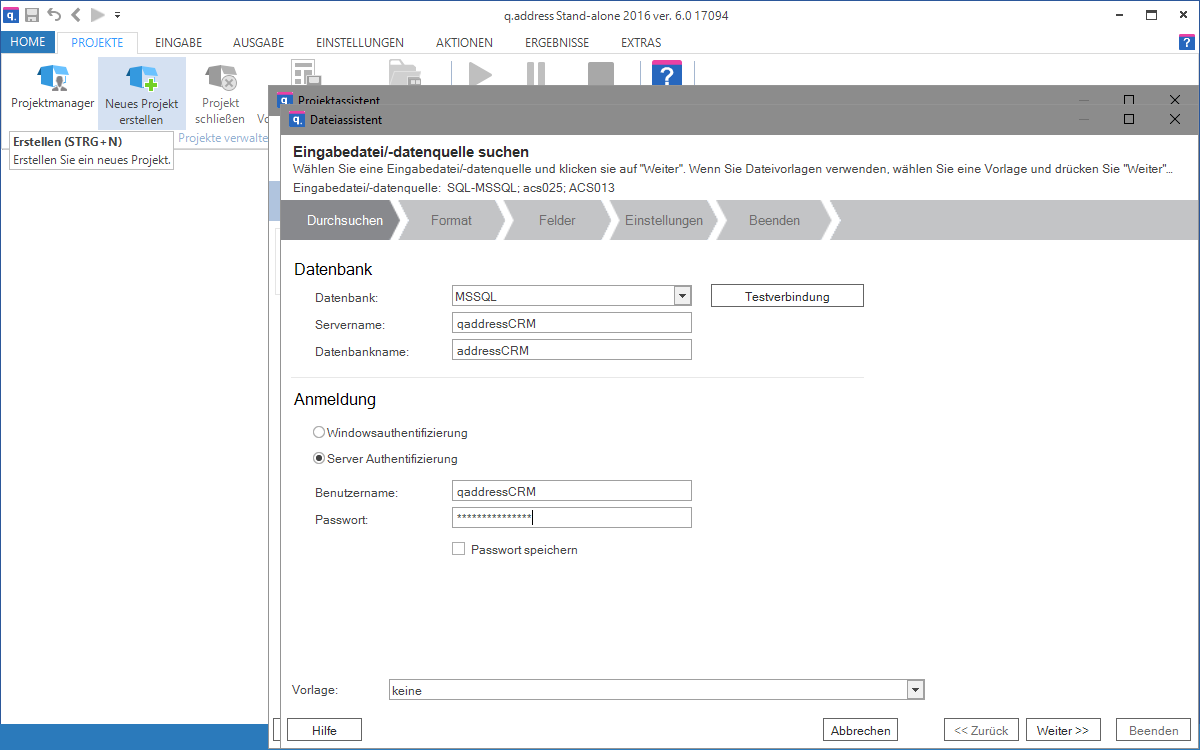Open the EINSTELLUNGEN ribbon tab

pyautogui.click(x=359, y=43)
